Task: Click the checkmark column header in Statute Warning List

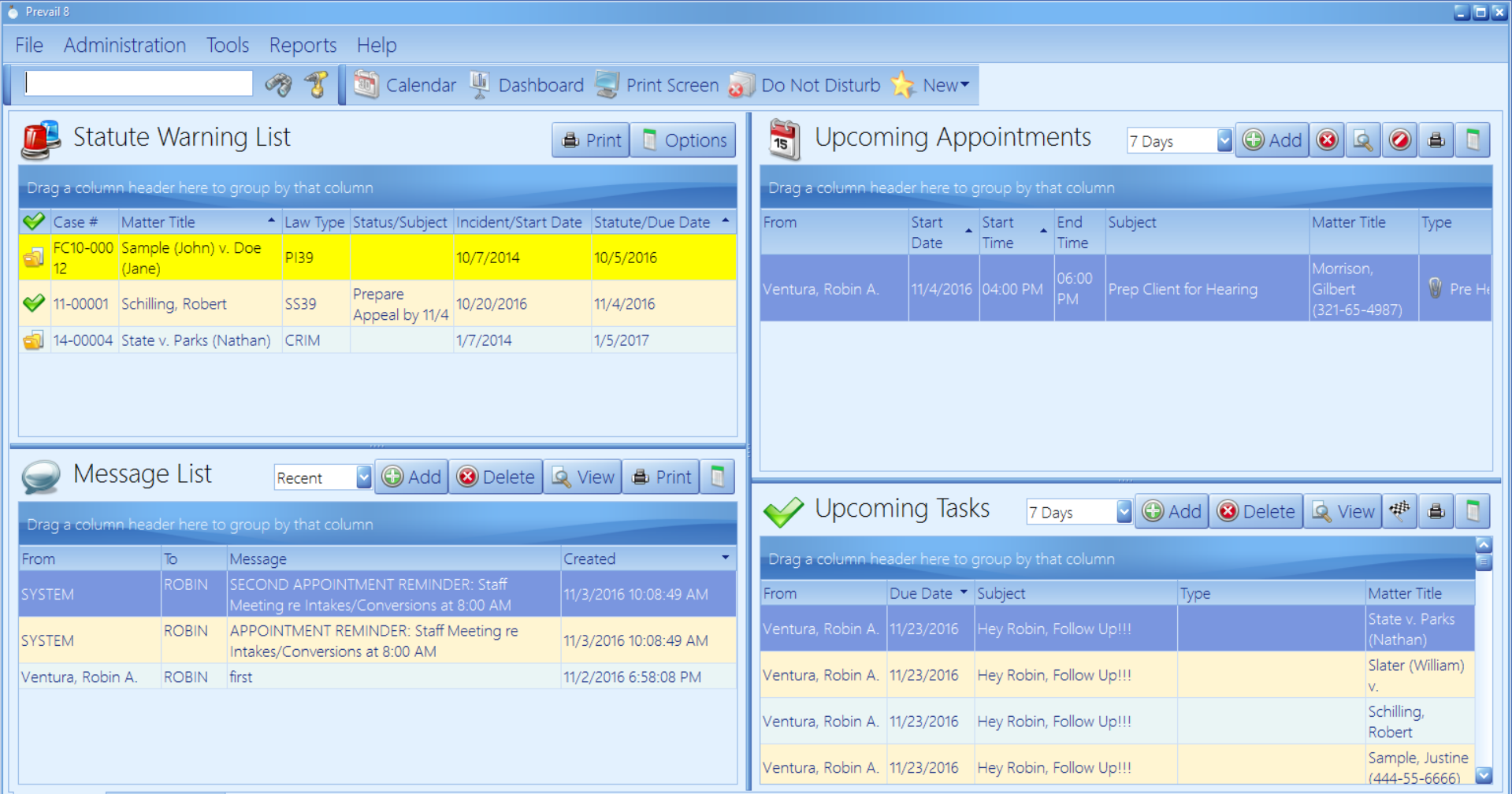Action: click(34, 221)
